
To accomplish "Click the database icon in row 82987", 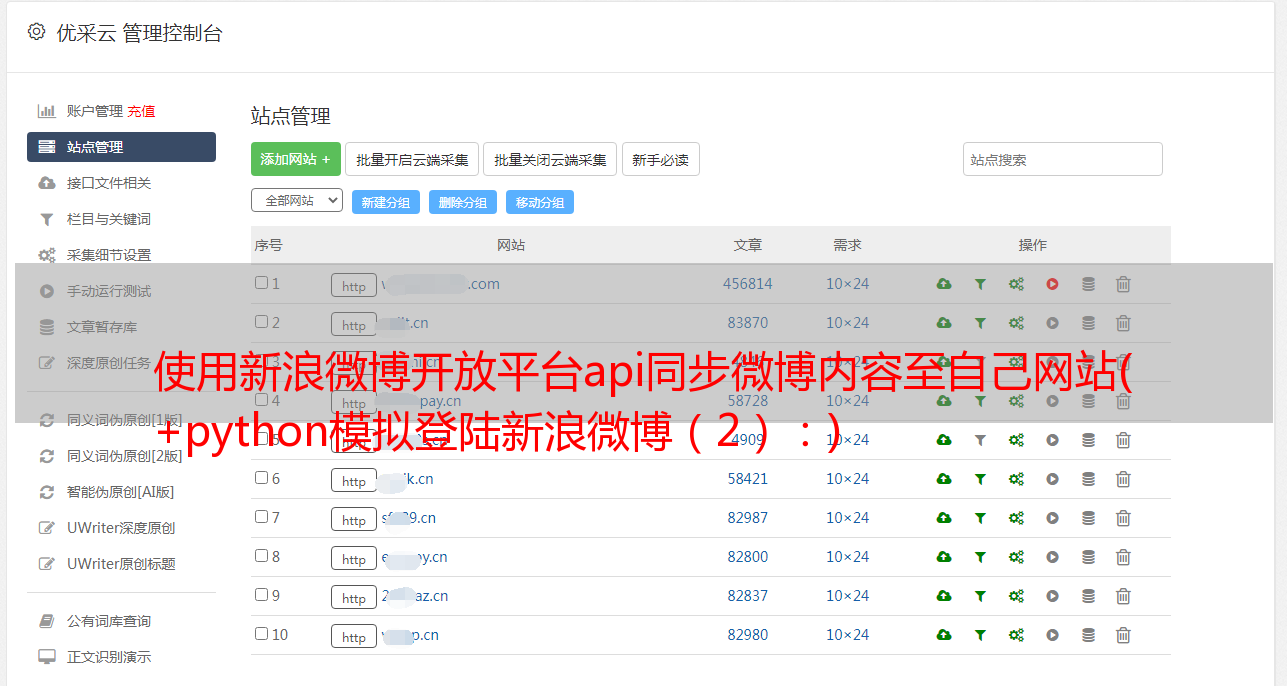I will tap(1088, 518).
